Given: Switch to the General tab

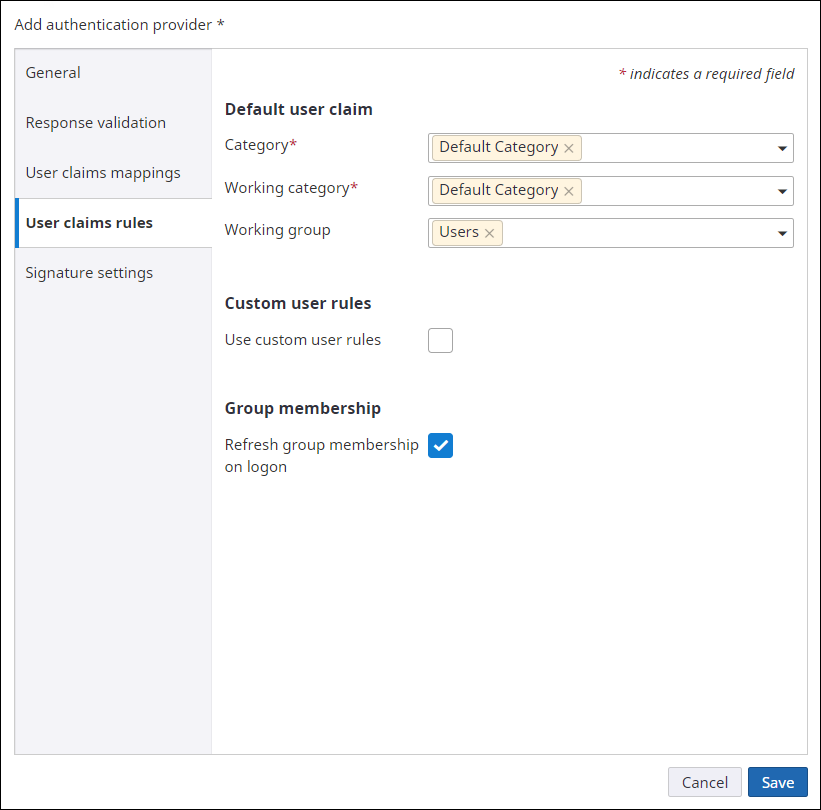Looking at the screenshot, I should [x=52, y=72].
